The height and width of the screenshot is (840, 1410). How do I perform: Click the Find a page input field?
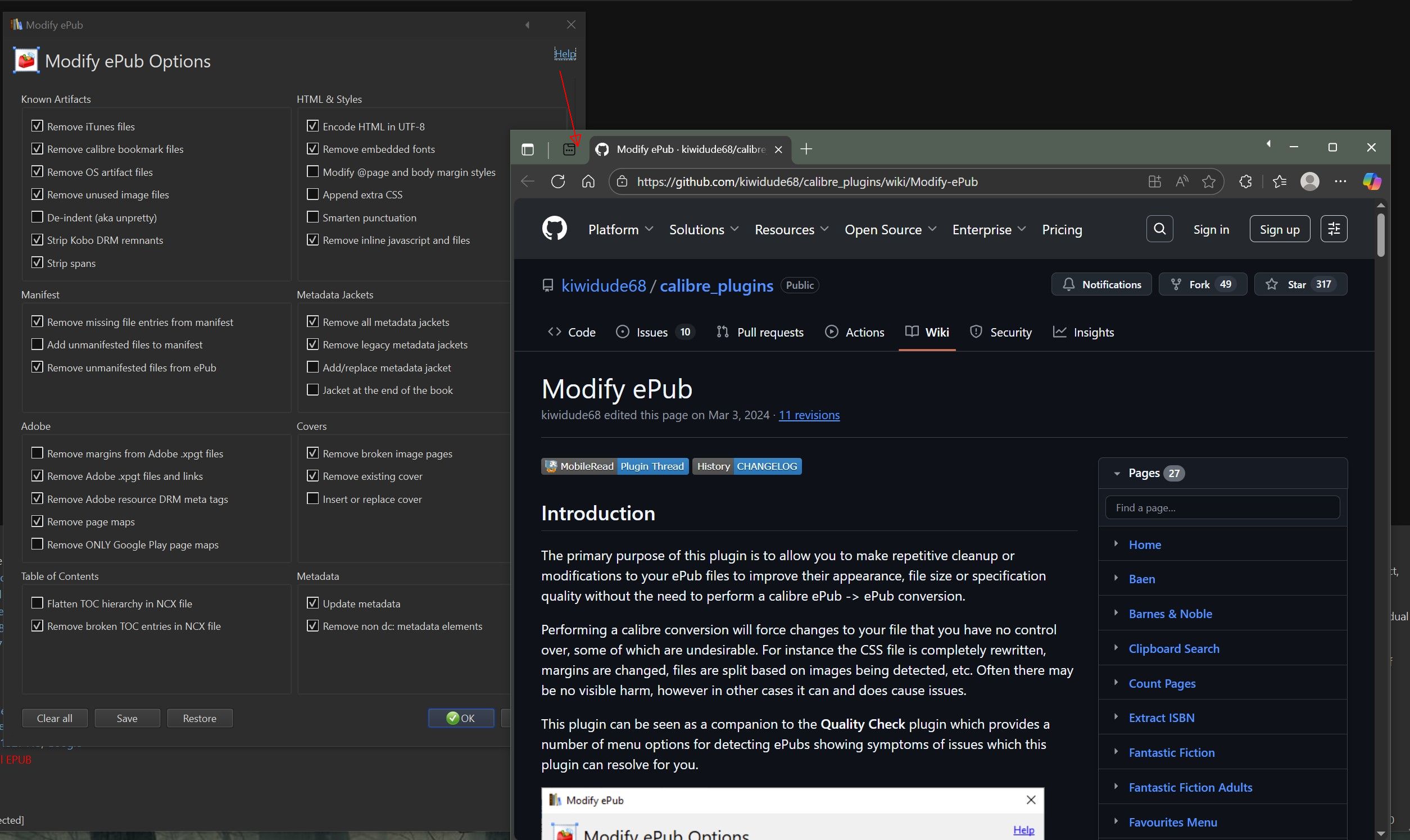point(1222,508)
